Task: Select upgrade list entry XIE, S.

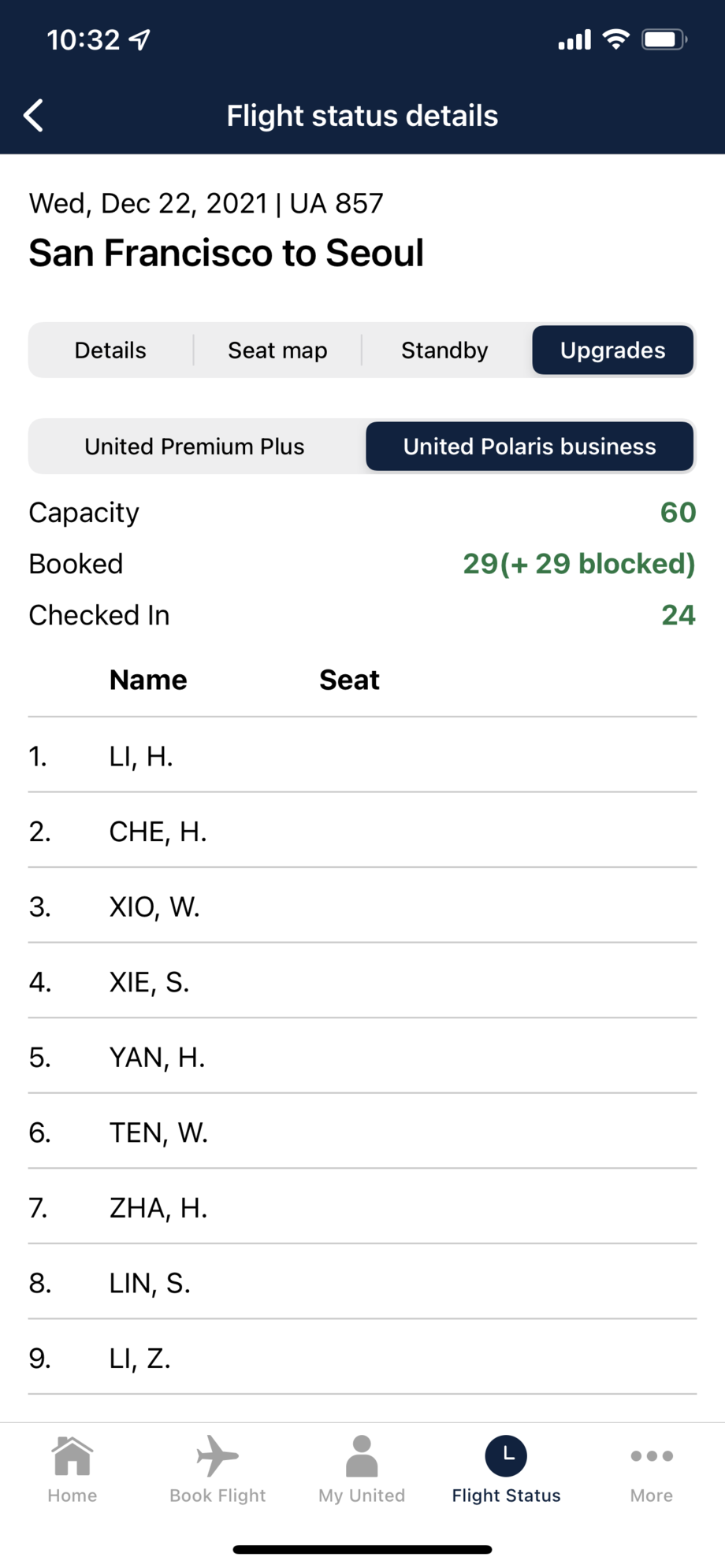Action: pos(362,982)
